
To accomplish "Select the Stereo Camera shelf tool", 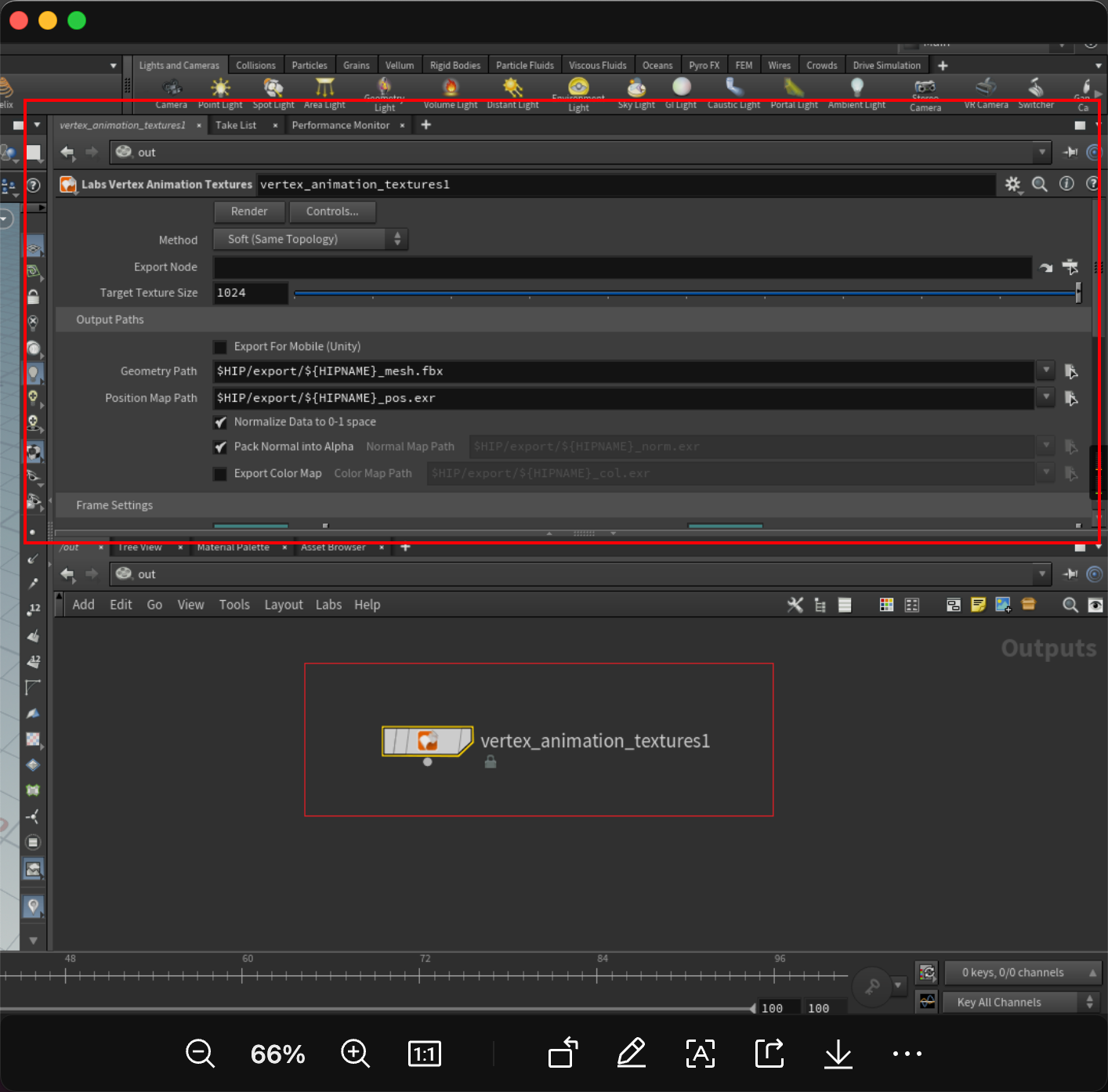I will coord(925,95).
